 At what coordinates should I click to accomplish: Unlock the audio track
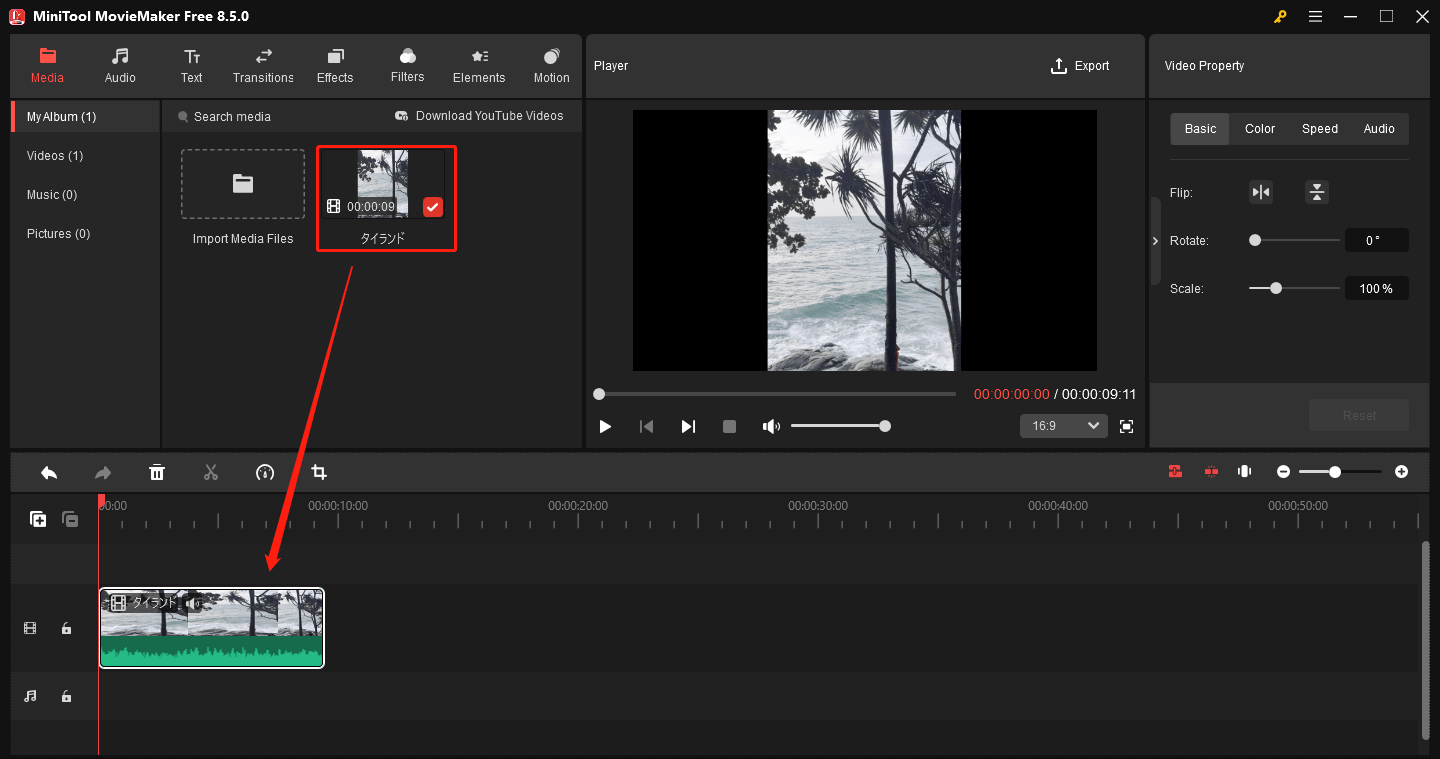(x=66, y=696)
